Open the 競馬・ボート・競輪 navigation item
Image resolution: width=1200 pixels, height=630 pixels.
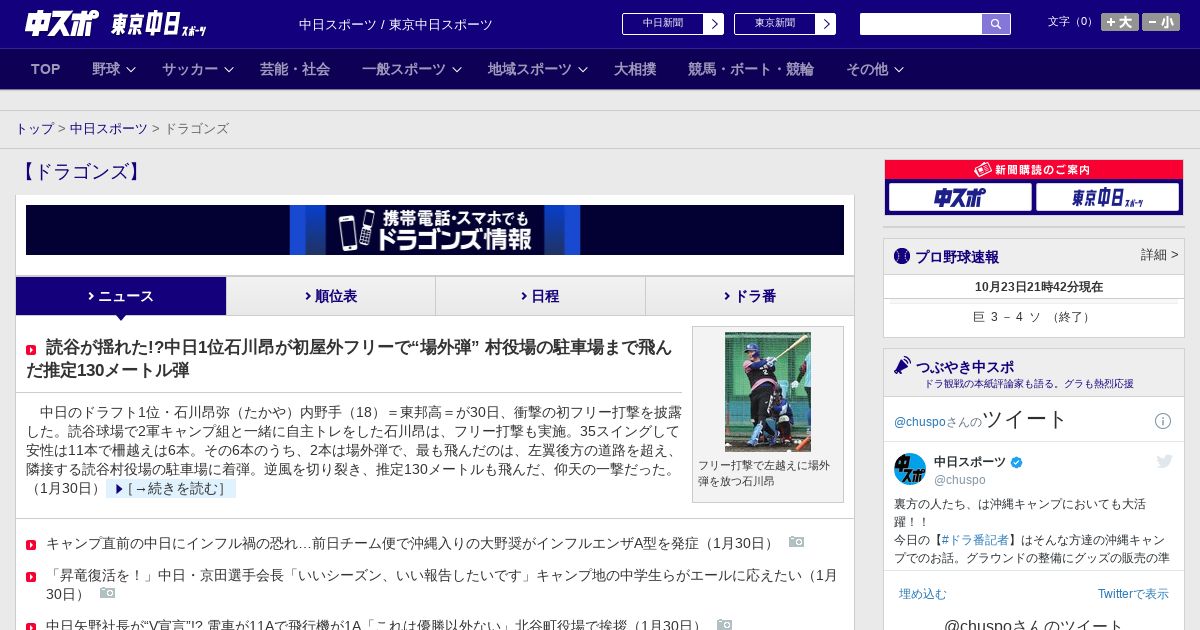pyautogui.click(x=751, y=69)
